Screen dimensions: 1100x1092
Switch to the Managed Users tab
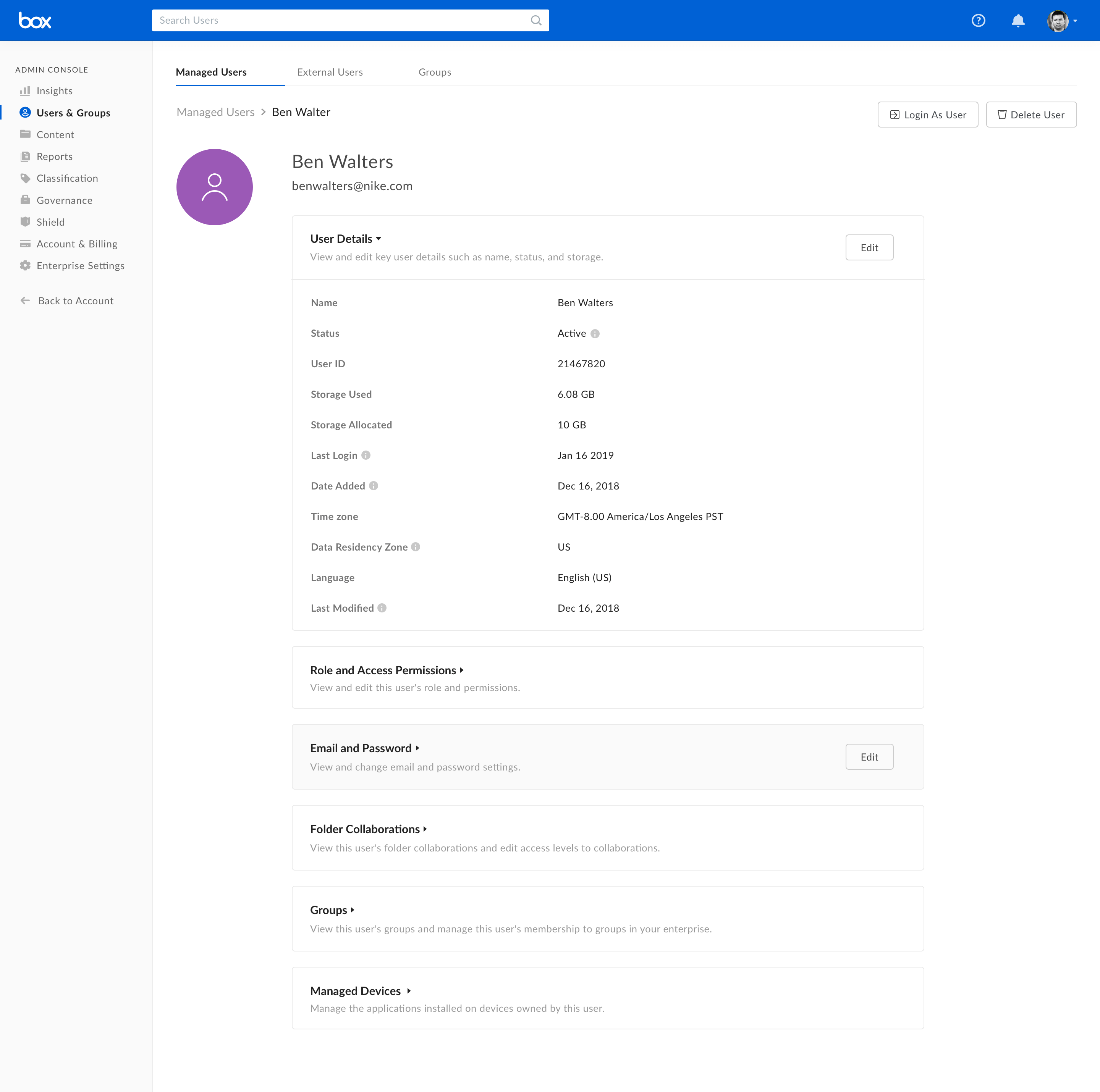coord(211,72)
